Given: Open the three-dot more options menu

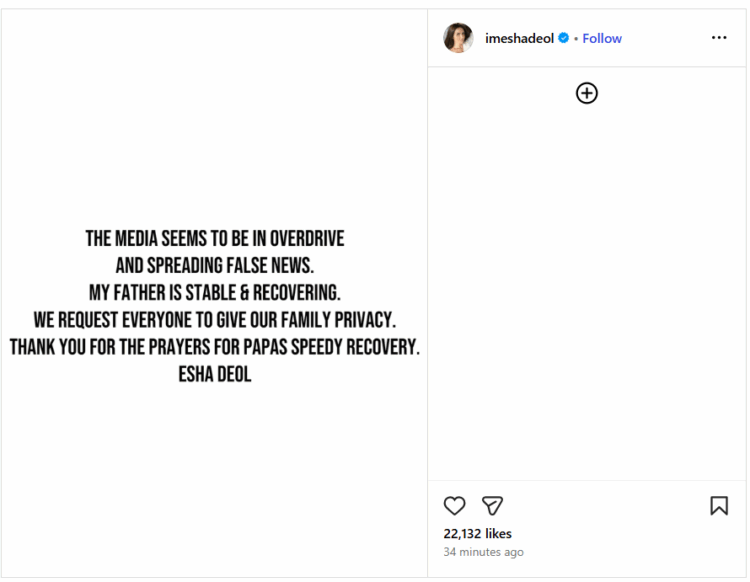Looking at the screenshot, I should 719,38.
